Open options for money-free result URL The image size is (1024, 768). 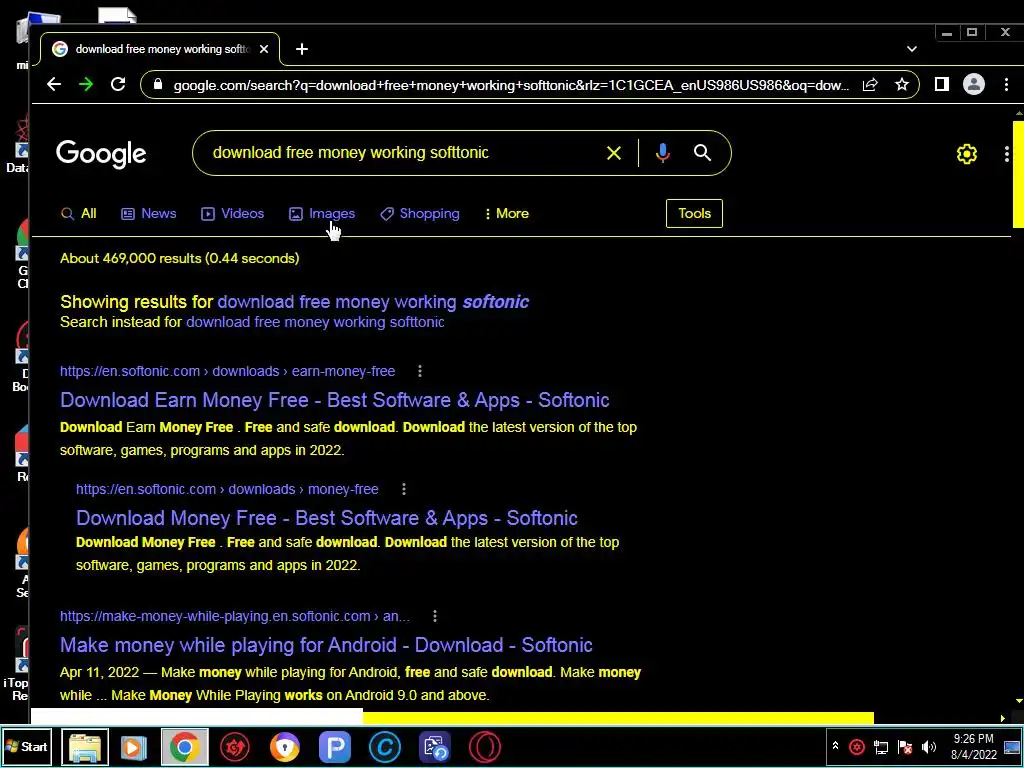point(404,489)
